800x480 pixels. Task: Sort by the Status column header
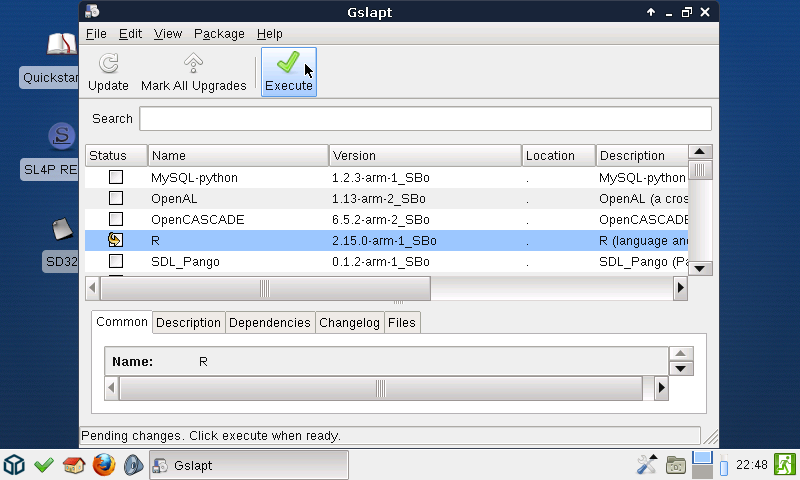[x=116, y=156]
